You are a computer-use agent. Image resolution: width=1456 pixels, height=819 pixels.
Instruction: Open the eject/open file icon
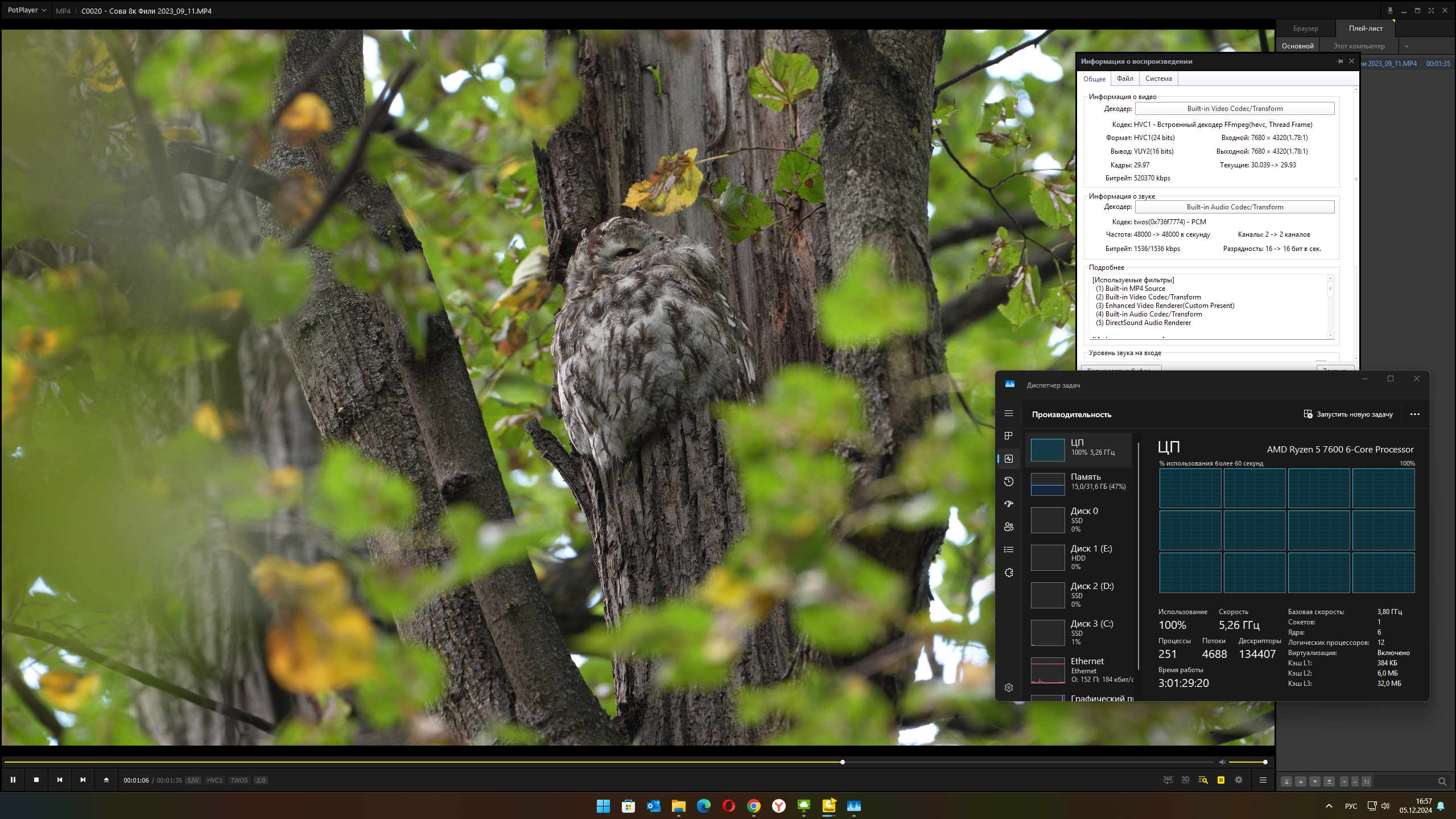pyautogui.click(x=106, y=780)
